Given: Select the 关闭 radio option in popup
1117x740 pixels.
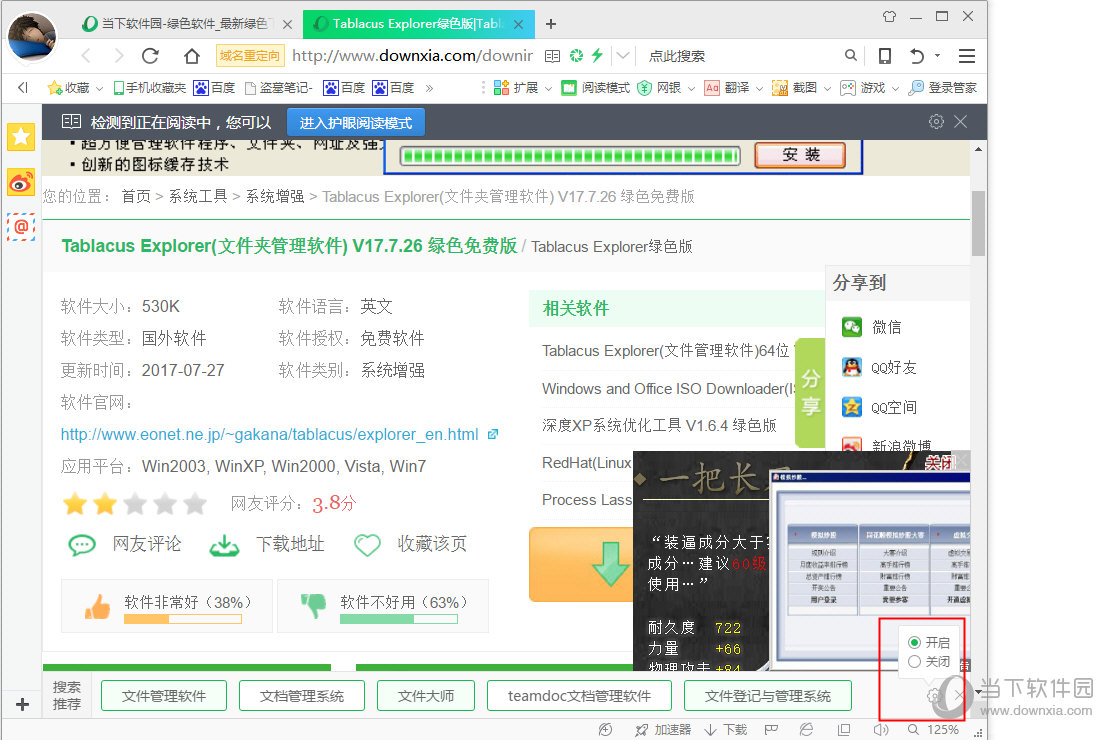Looking at the screenshot, I should tap(915, 661).
